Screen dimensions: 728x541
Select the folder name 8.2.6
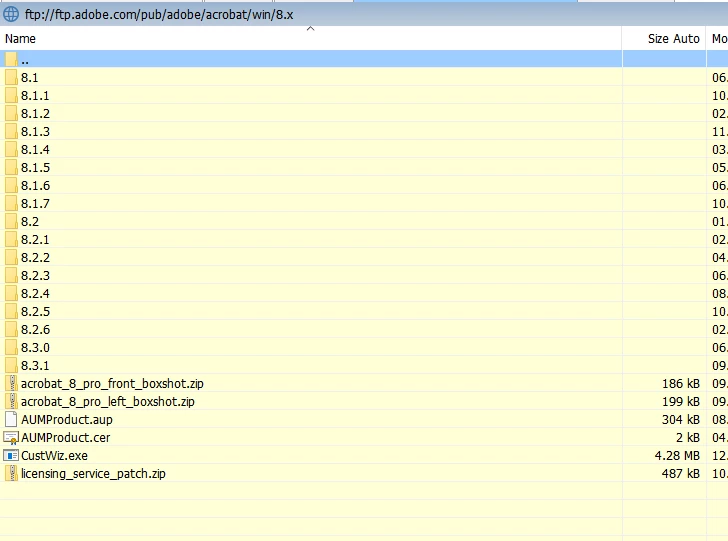tap(35, 330)
